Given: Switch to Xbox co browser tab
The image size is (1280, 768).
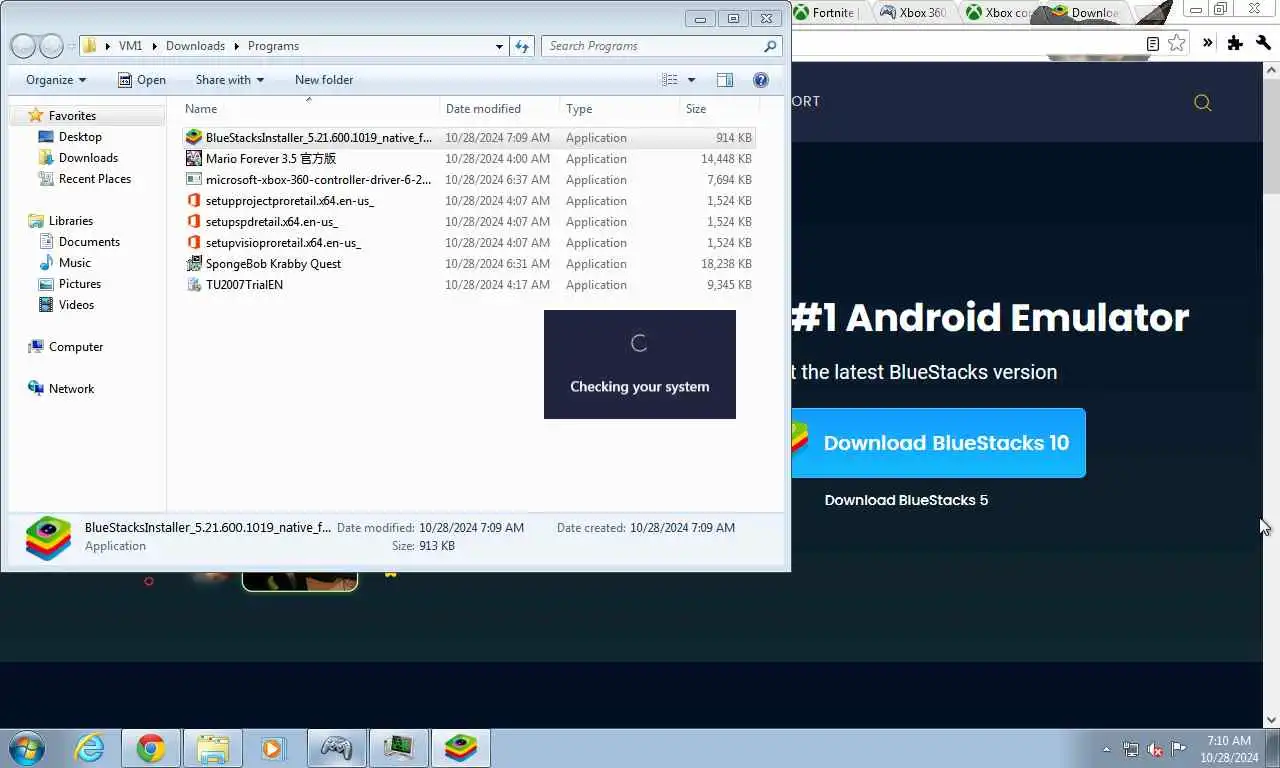Looking at the screenshot, I should pos(998,12).
